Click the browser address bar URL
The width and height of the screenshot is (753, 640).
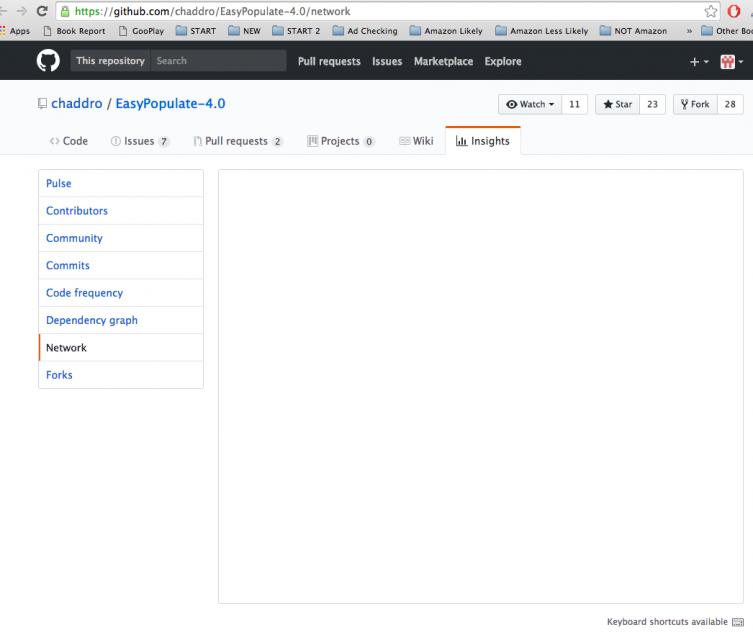click(x=213, y=11)
